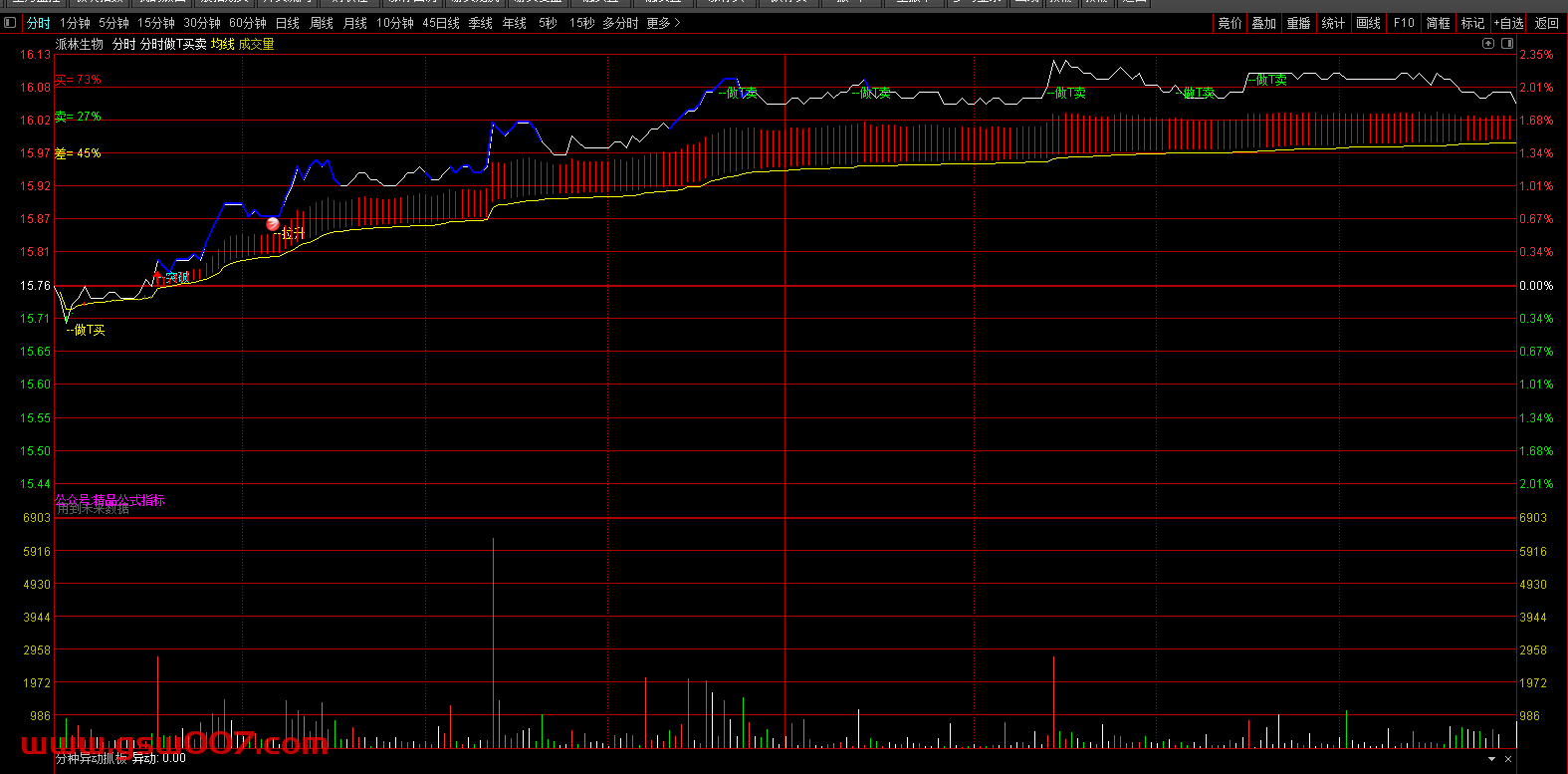Switch to the 日线 daily chart tab
The width and height of the screenshot is (1568, 774).
point(287,23)
